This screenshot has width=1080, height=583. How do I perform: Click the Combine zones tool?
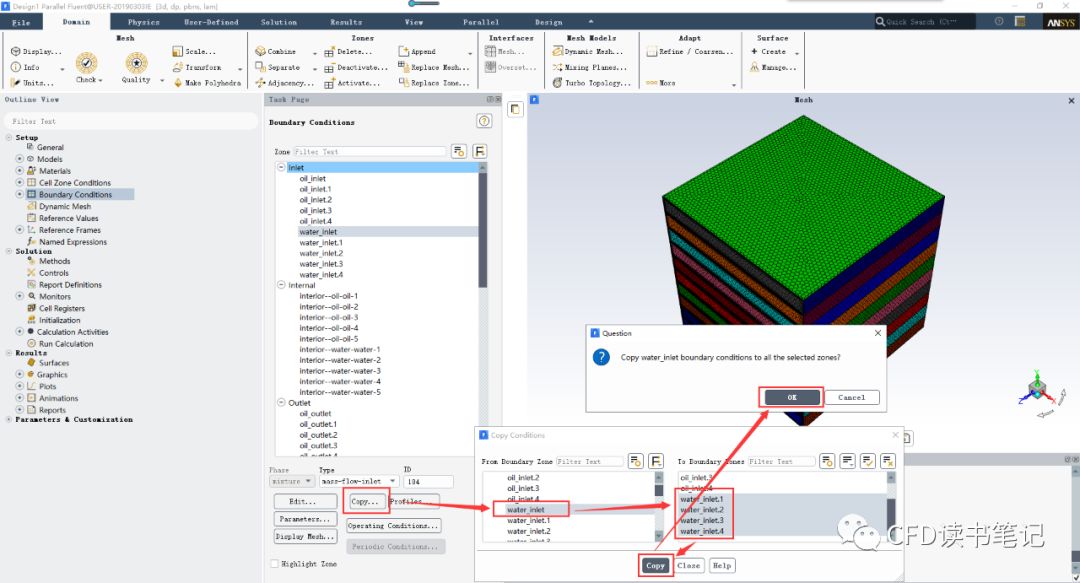click(276, 52)
